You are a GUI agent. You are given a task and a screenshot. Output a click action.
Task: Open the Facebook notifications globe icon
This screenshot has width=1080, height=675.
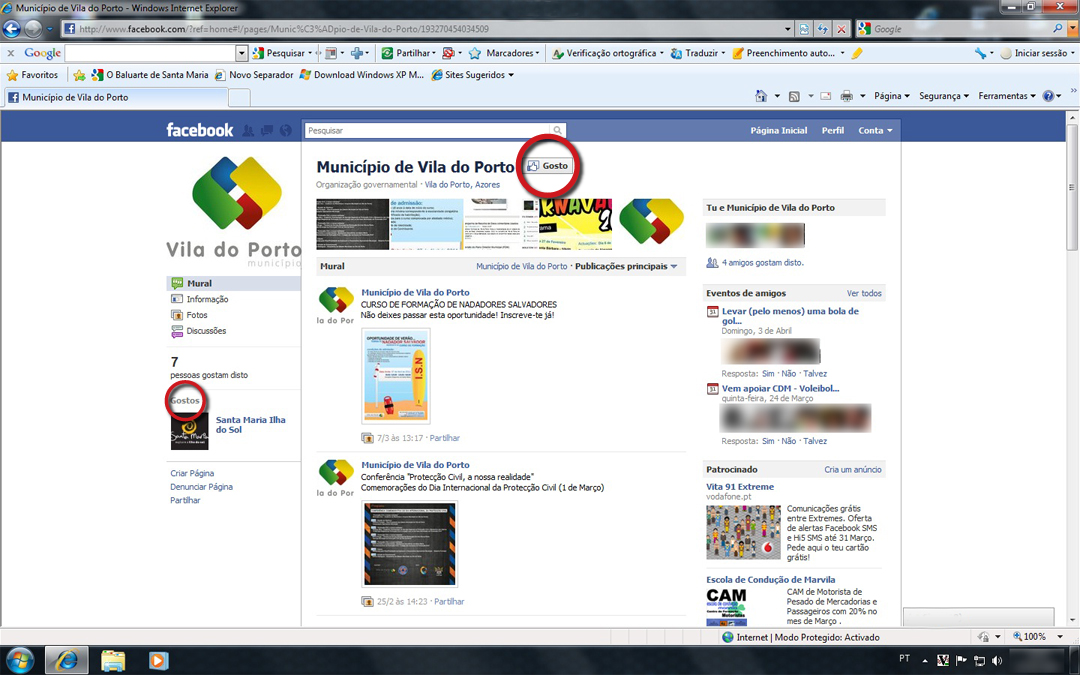[285, 130]
